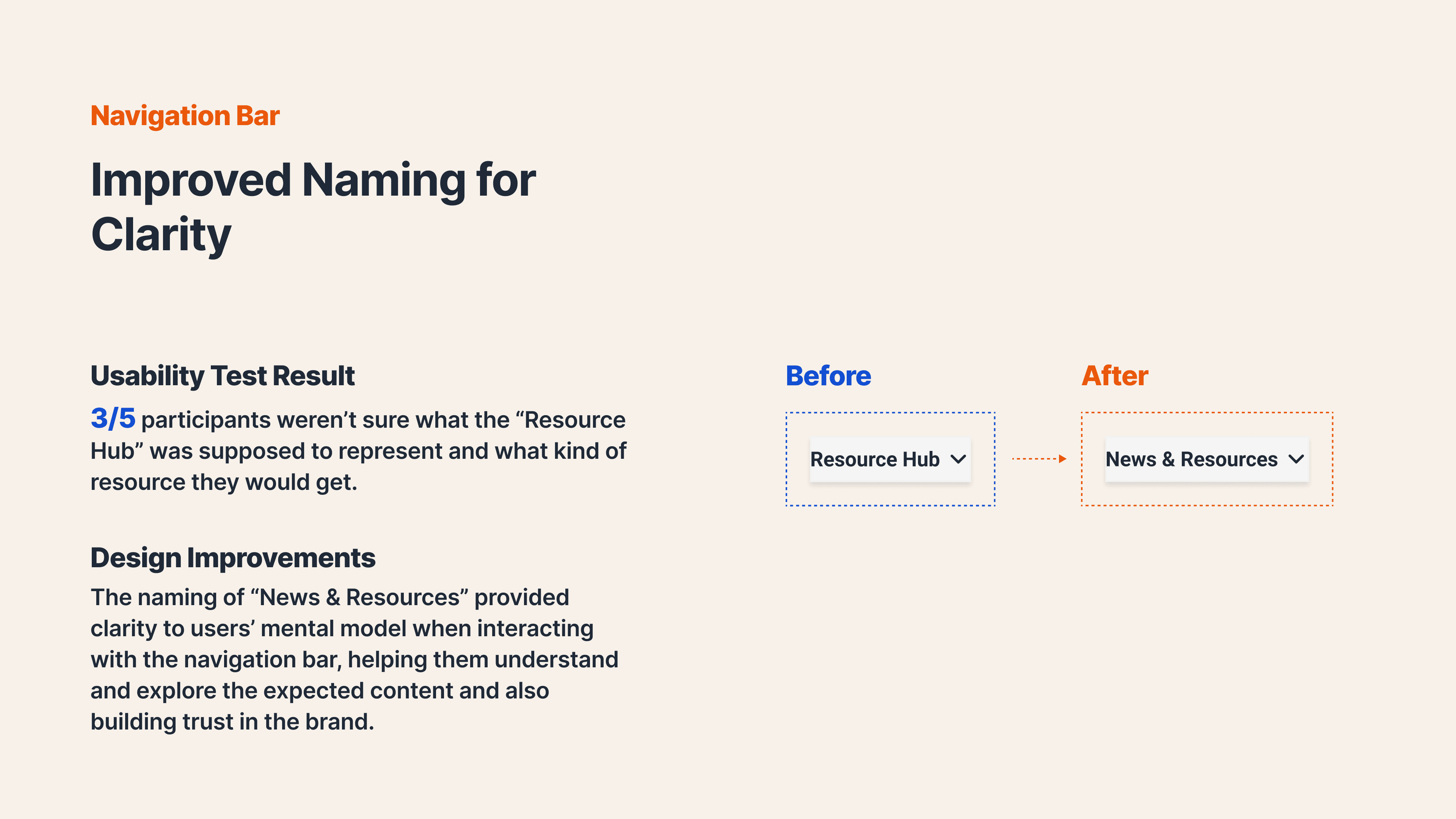The width and height of the screenshot is (1456, 819).
Task: Click the News & Resources chevron arrow
Action: [x=1296, y=459]
